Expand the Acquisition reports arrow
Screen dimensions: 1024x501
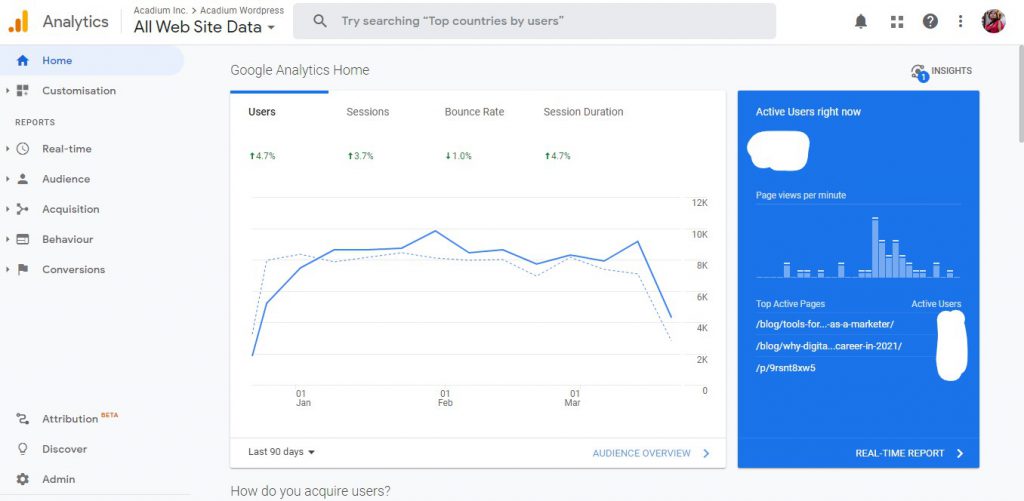coord(7,209)
